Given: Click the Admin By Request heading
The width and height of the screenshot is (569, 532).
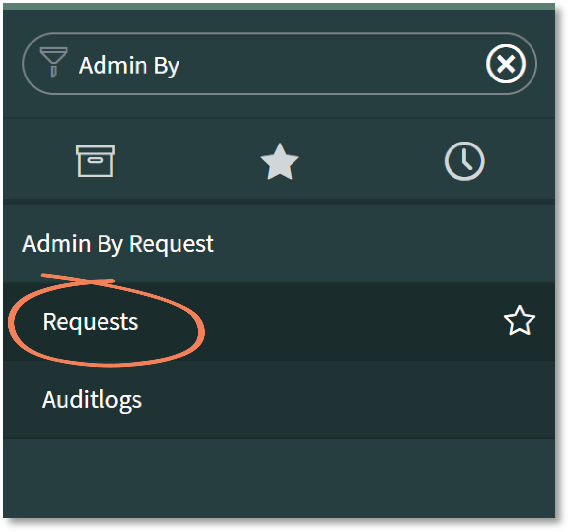Looking at the screenshot, I should (118, 244).
